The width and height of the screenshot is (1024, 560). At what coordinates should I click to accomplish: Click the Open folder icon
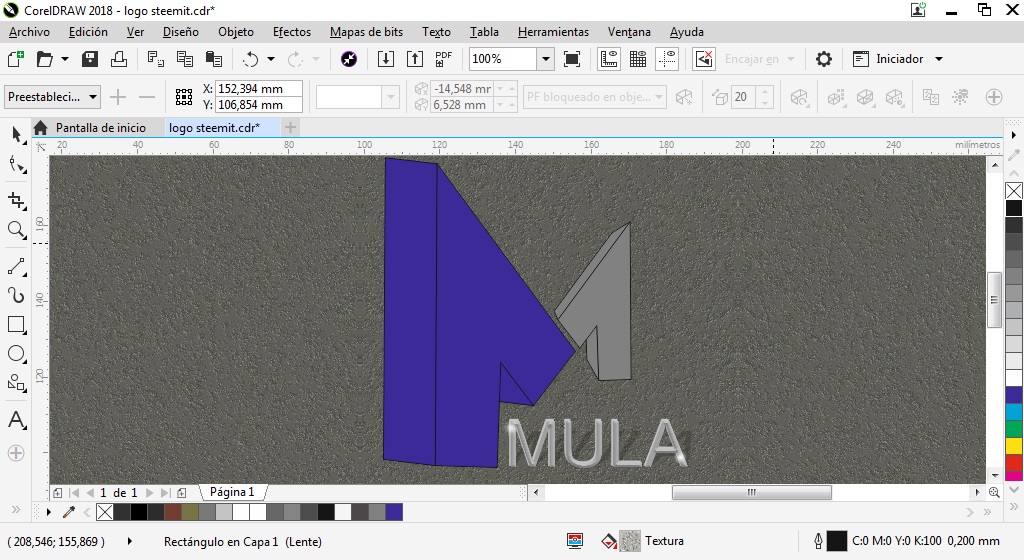[x=44, y=59]
